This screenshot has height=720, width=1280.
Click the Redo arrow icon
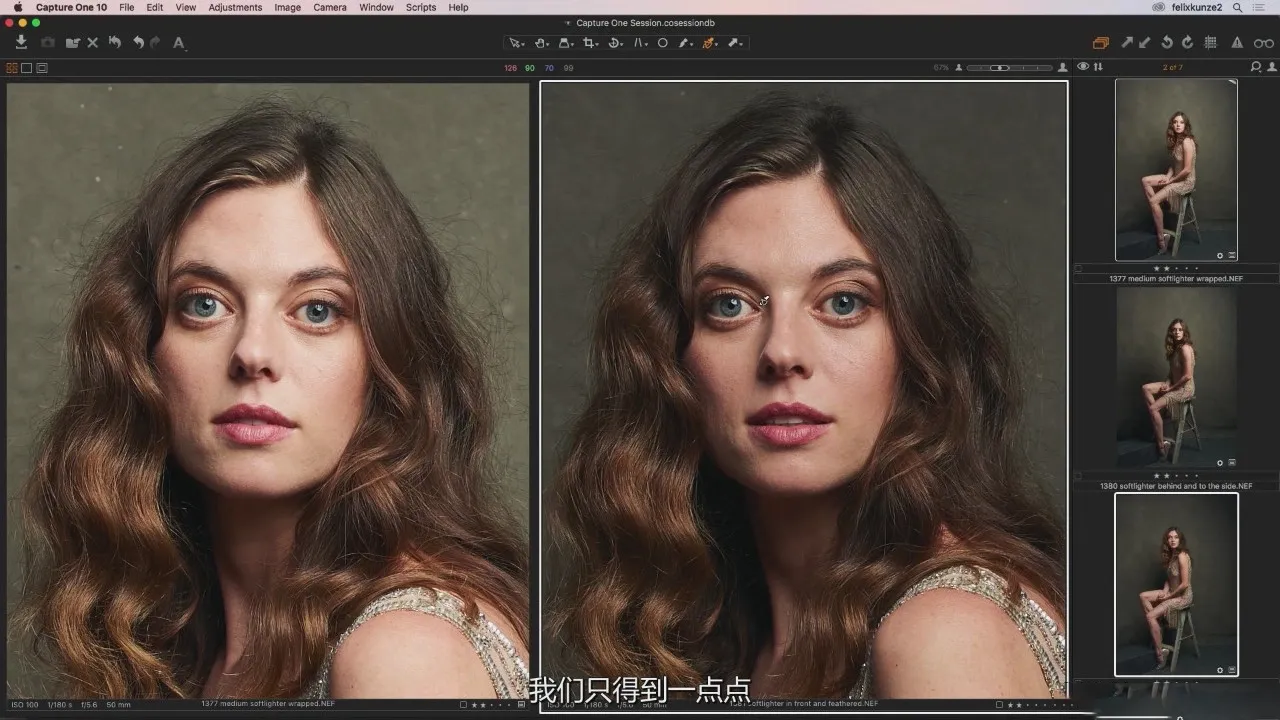[155, 42]
